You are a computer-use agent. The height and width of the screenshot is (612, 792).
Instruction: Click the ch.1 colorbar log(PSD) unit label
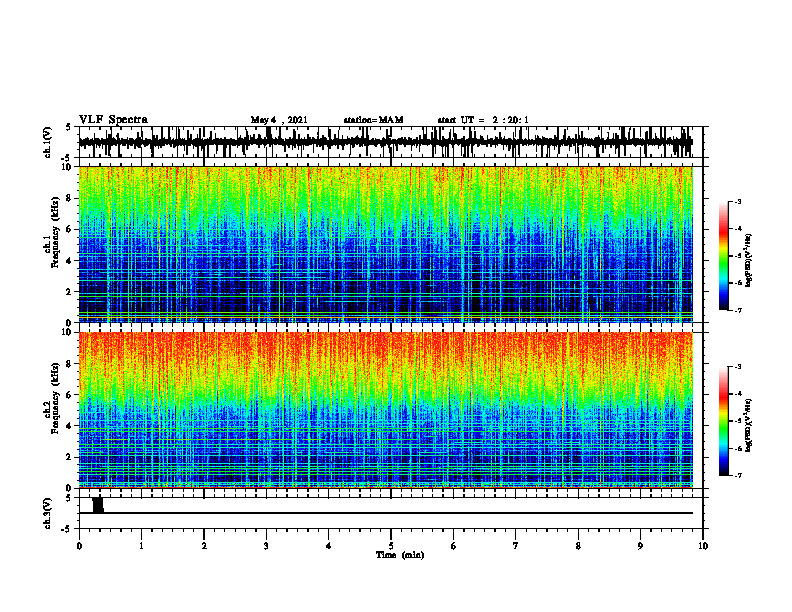(x=749, y=260)
